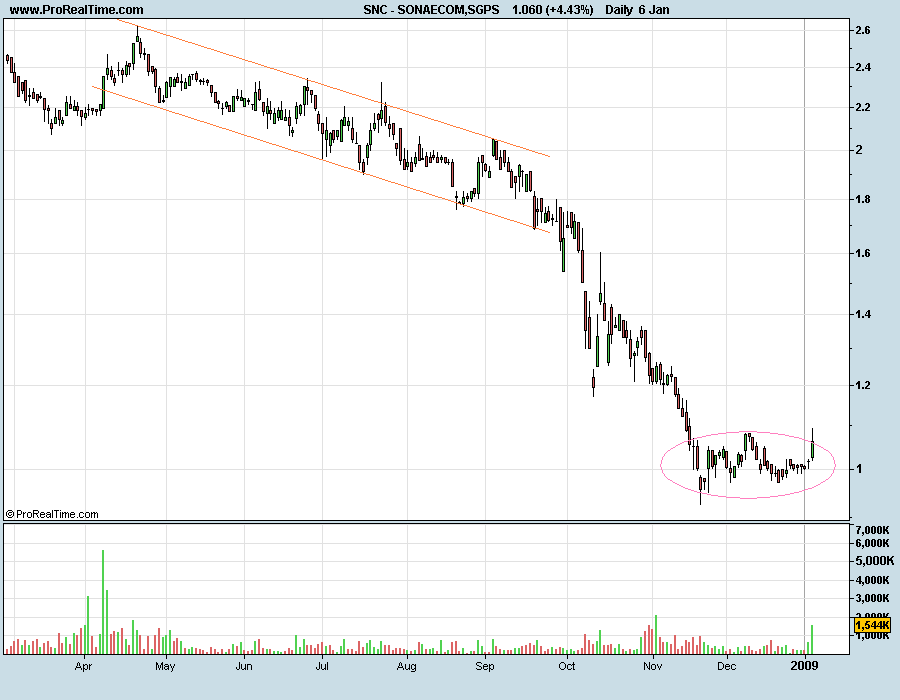Click the 3,000K volume axis label

[872, 598]
